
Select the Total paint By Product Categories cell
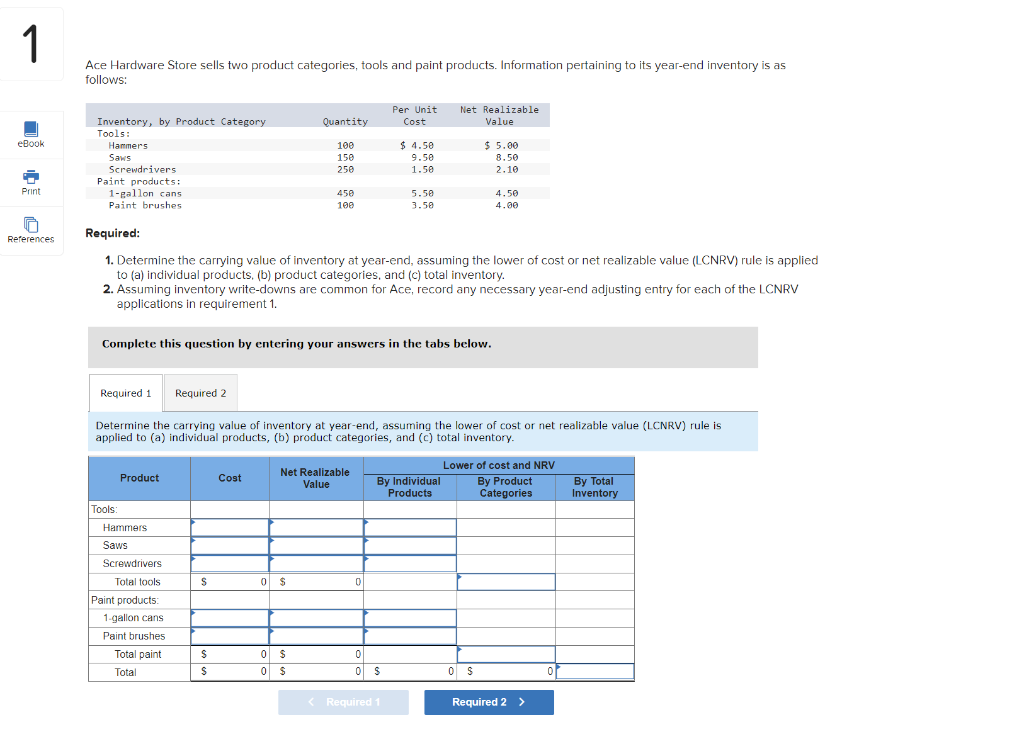coord(506,654)
